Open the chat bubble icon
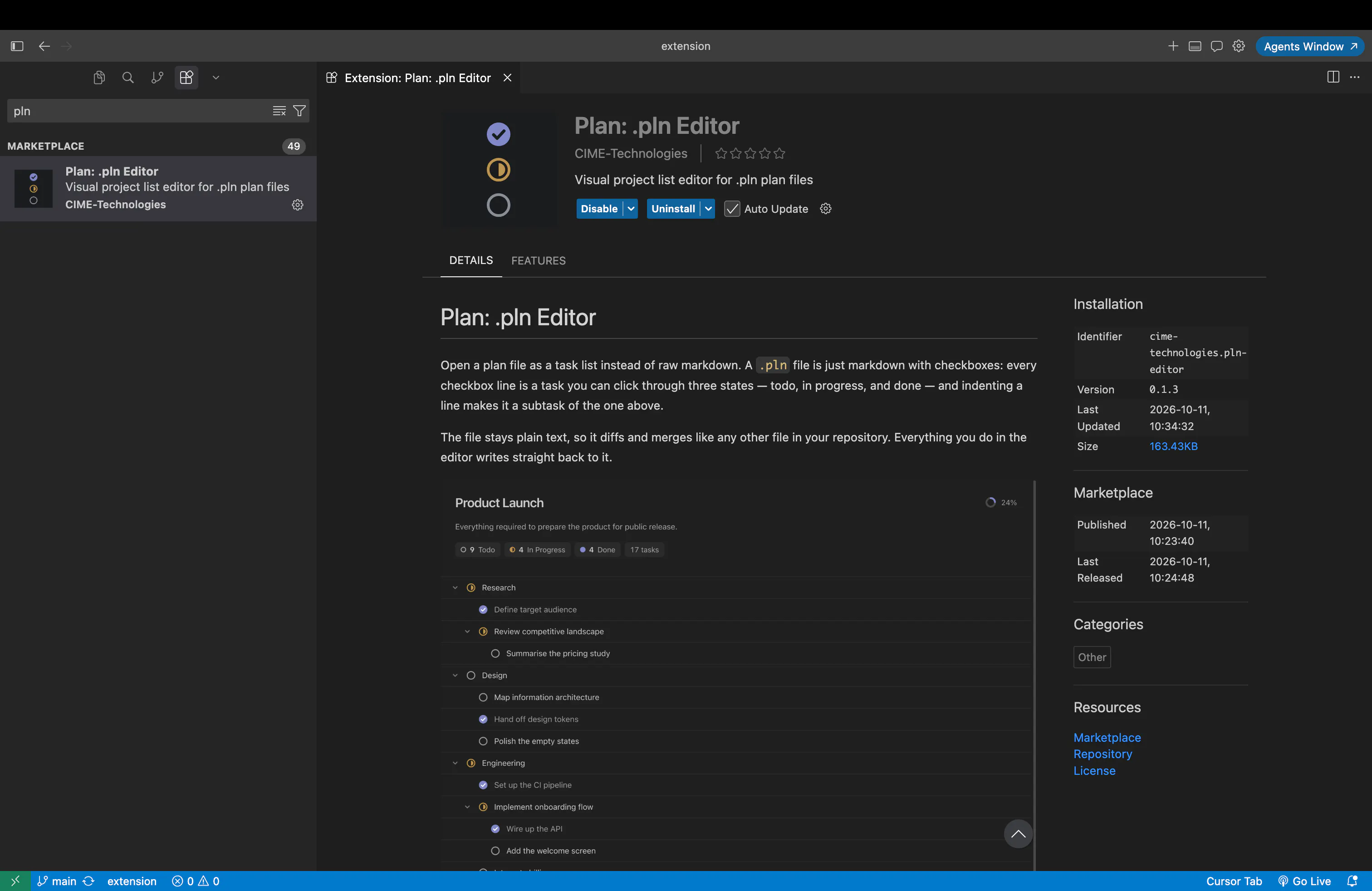This screenshot has height=891, width=1372. point(1217,46)
